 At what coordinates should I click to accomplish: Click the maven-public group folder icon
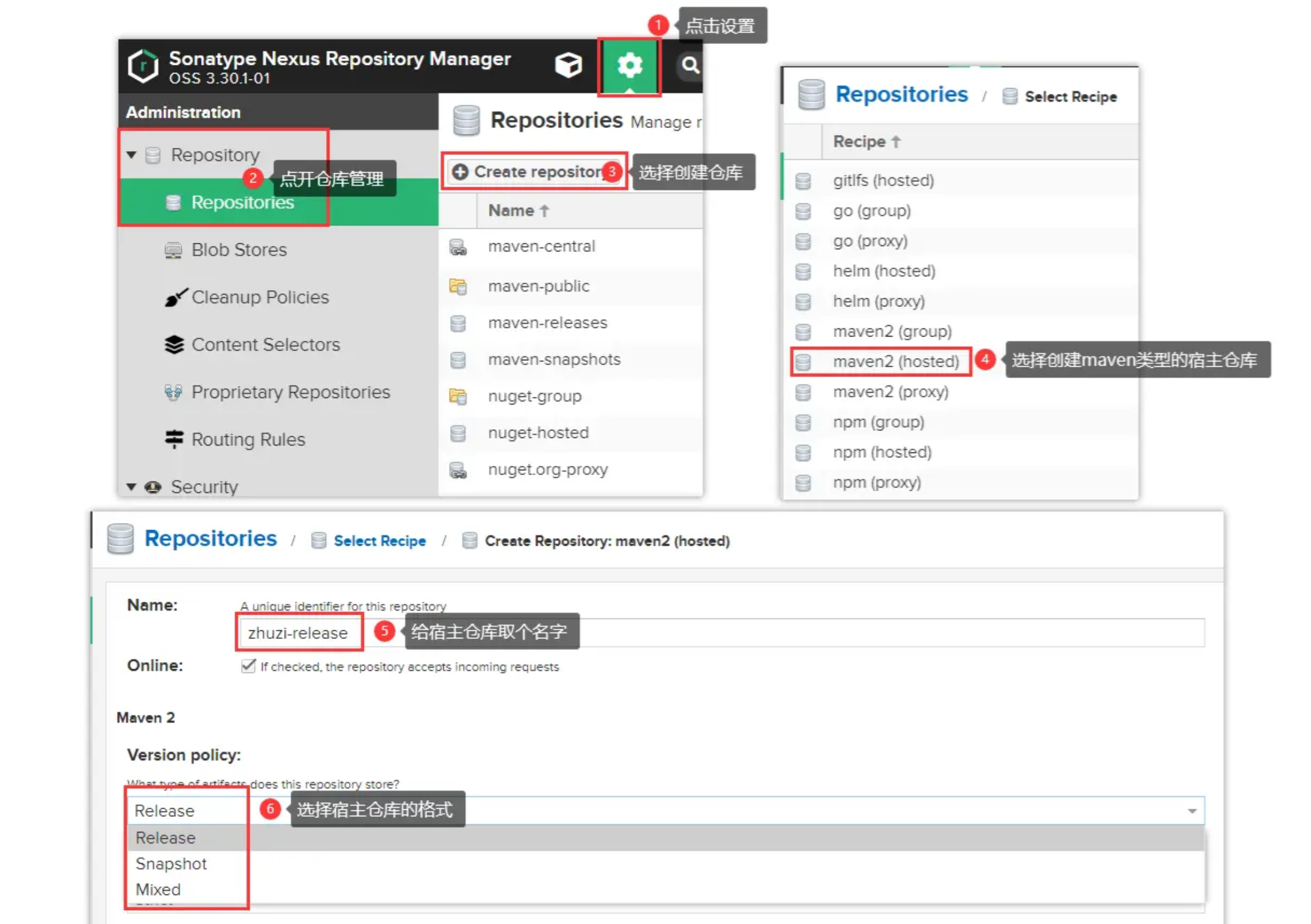[458, 286]
